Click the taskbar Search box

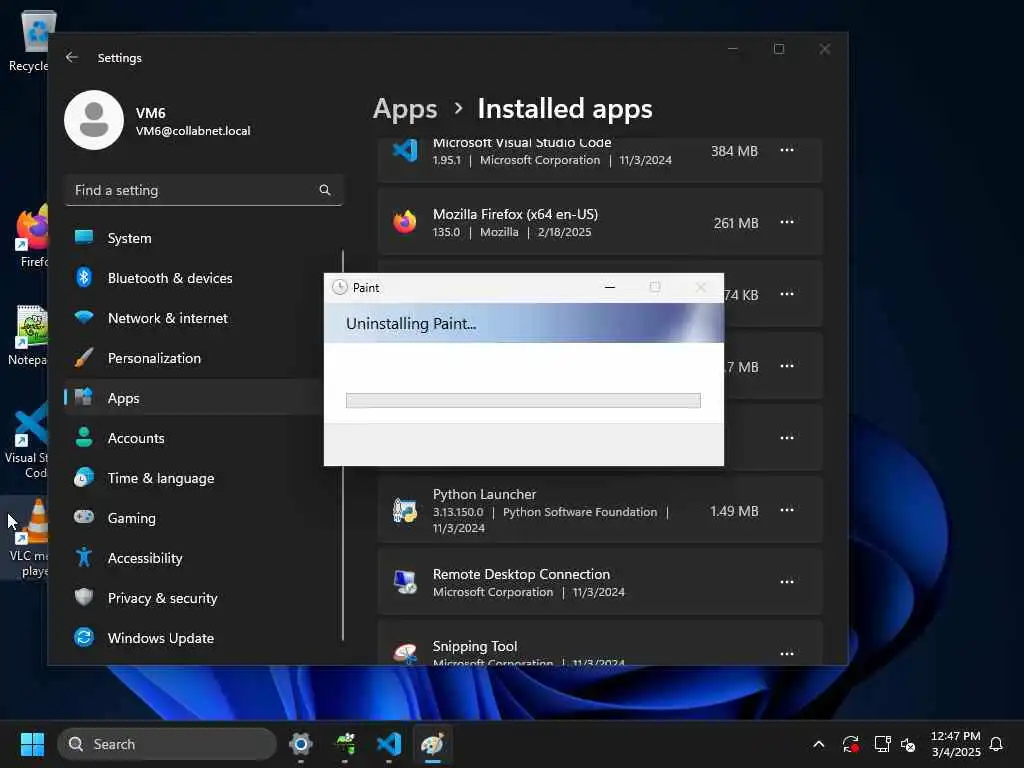click(x=167, y=744)
